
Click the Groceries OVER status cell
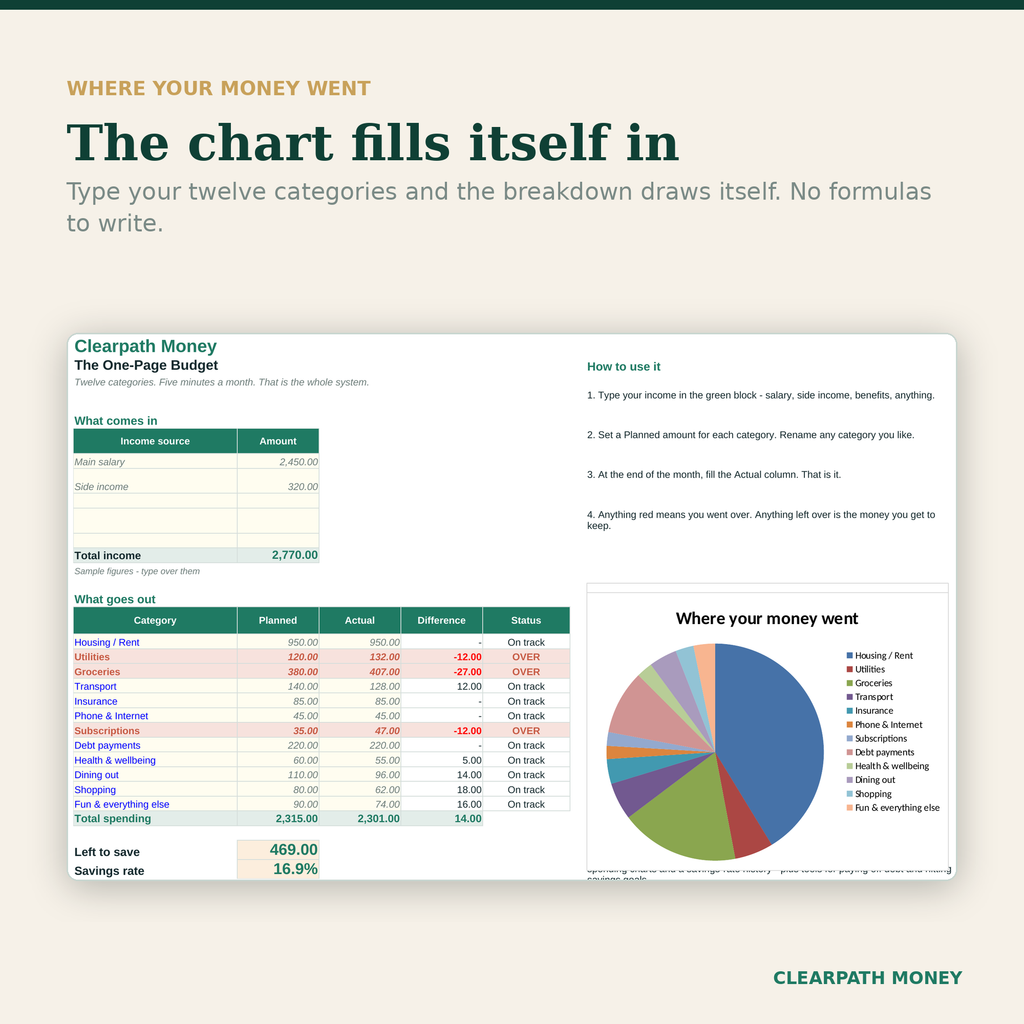(x=526, y=671)
